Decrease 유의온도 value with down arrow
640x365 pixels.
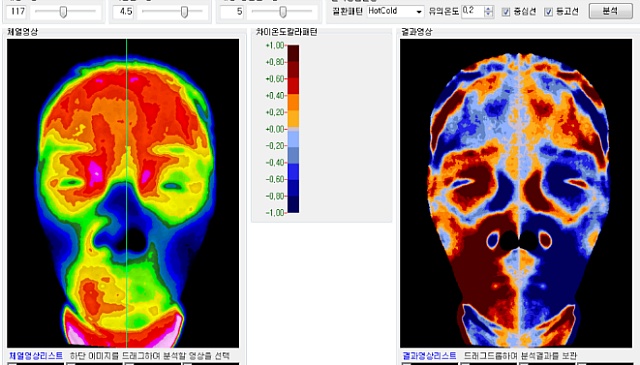click(489, 14)
